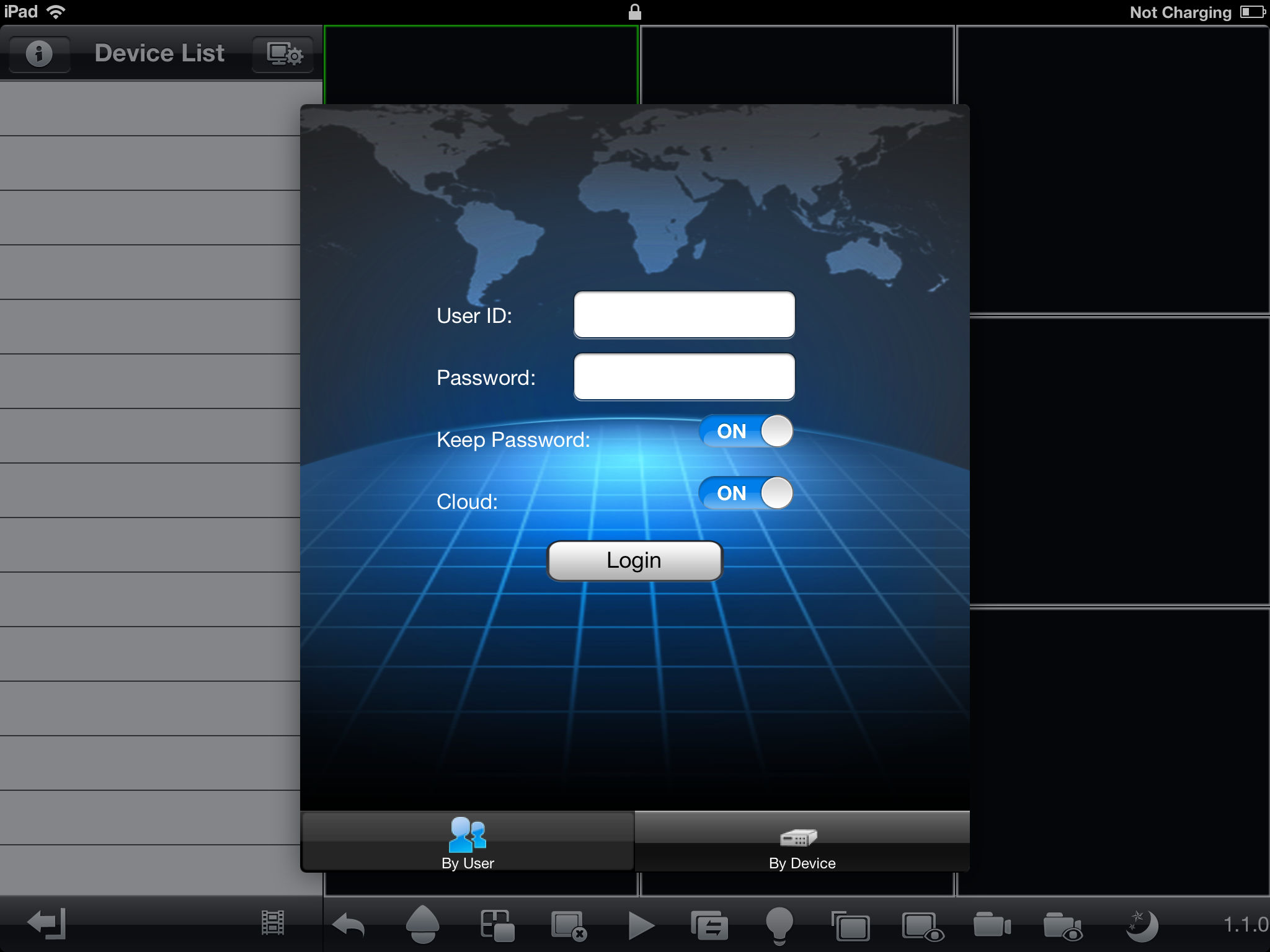Toggle the Keep Password switch
The height and width of the screenshot is (952, 1270).
coord(746,431)
